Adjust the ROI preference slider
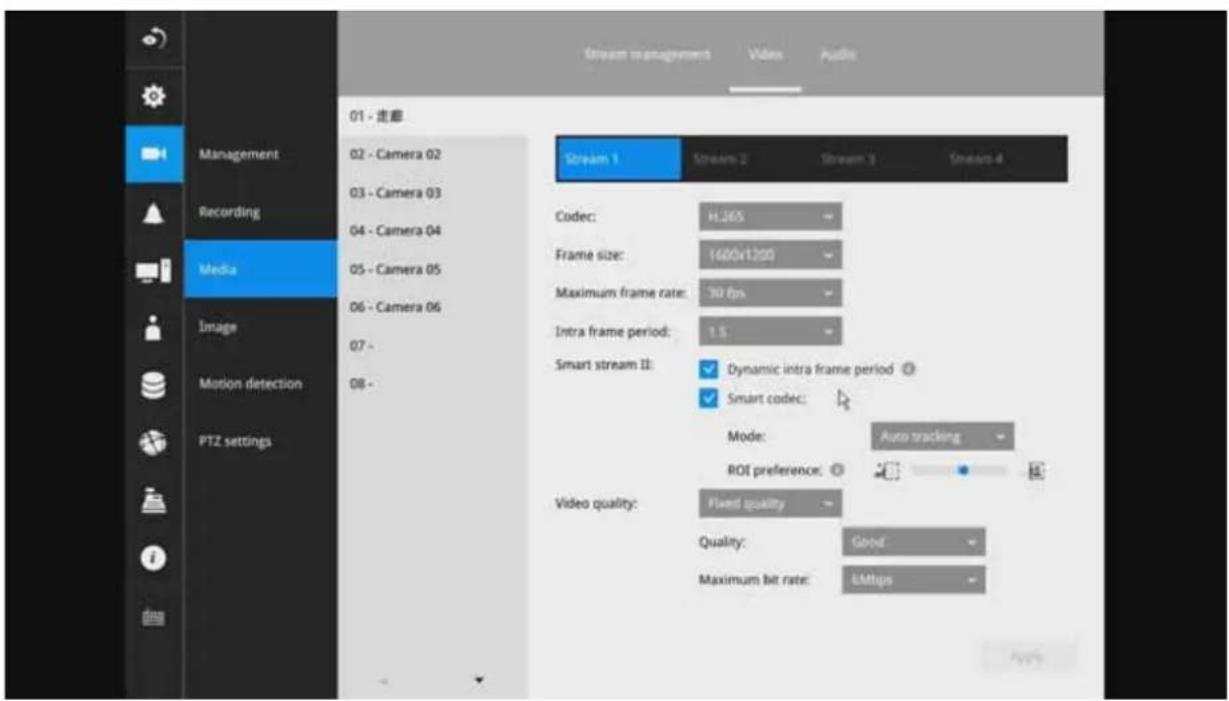Screen dimensions: 1229x701 [960, 469]
